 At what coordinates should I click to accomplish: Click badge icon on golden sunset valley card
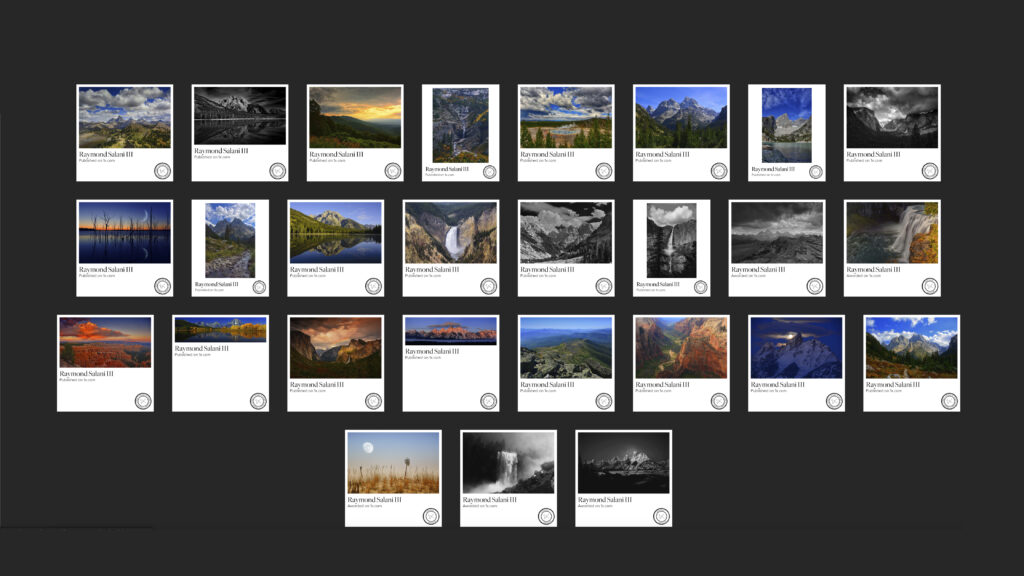pyautogui.click(x=393, y=171)
